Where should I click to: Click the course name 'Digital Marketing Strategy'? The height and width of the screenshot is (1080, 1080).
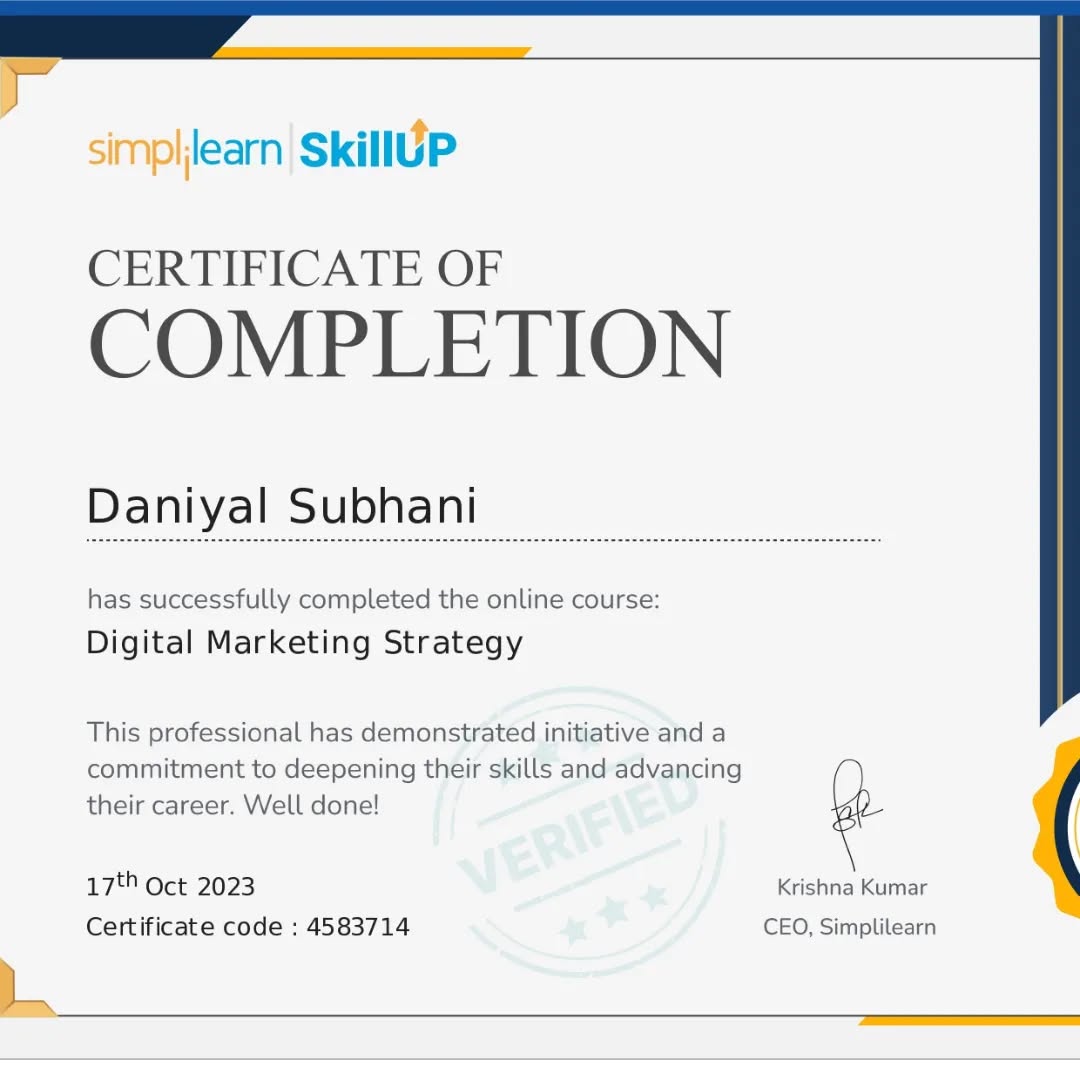[x=304, y=643]
